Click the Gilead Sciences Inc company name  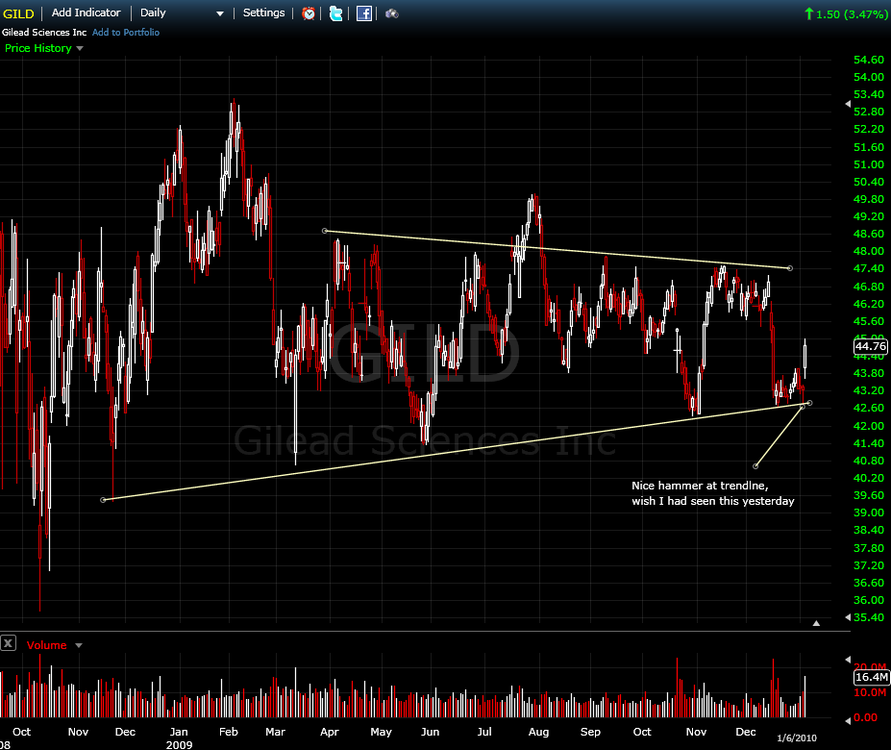(x=44, y=32)
